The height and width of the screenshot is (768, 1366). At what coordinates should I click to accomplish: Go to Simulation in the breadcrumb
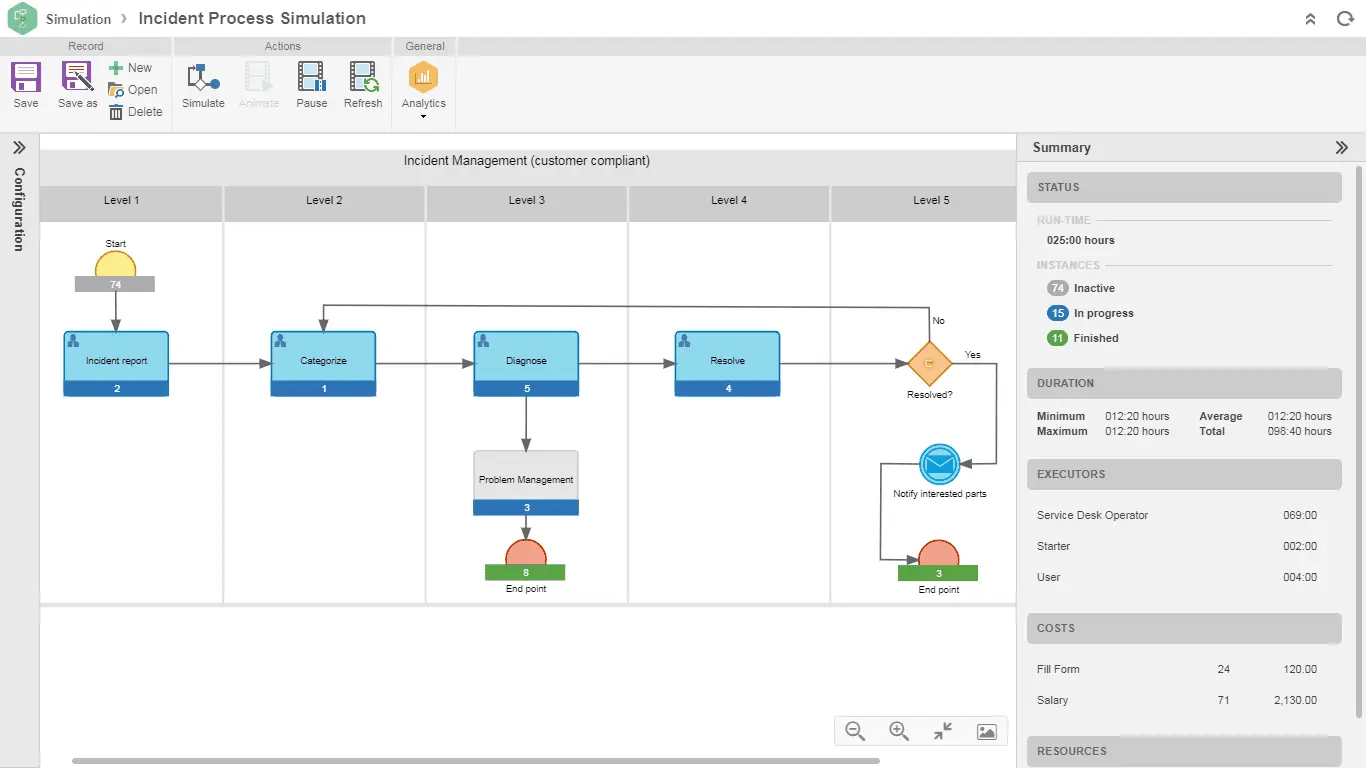pyautogui.click(x=79, y=18)
